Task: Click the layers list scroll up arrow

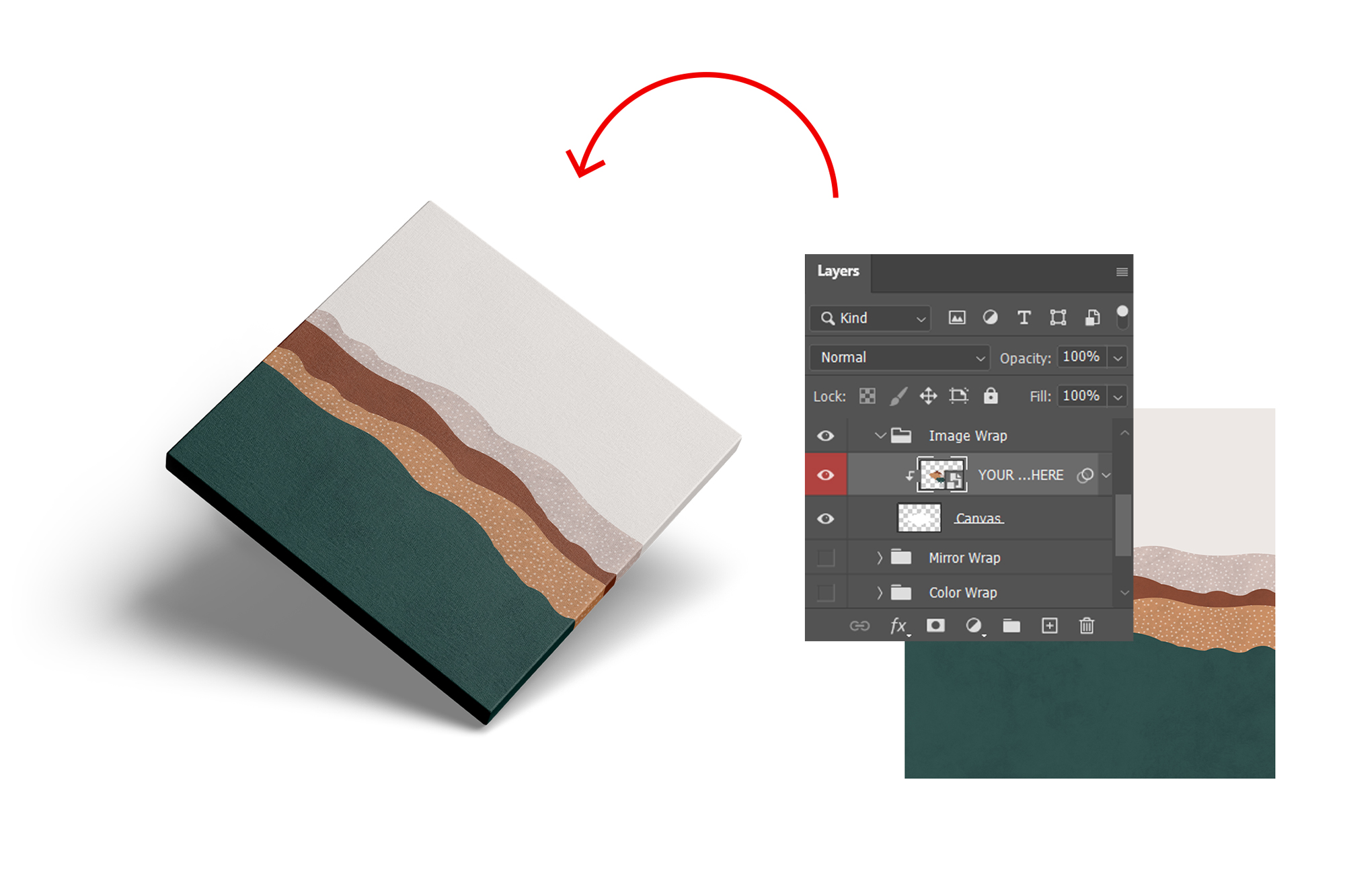Action: [x=1124, y=434]
